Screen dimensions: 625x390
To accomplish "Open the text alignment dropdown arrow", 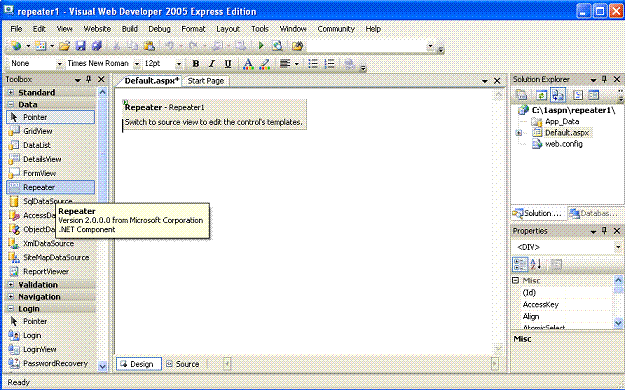I will pyautogui.click(x=297, y=64).
